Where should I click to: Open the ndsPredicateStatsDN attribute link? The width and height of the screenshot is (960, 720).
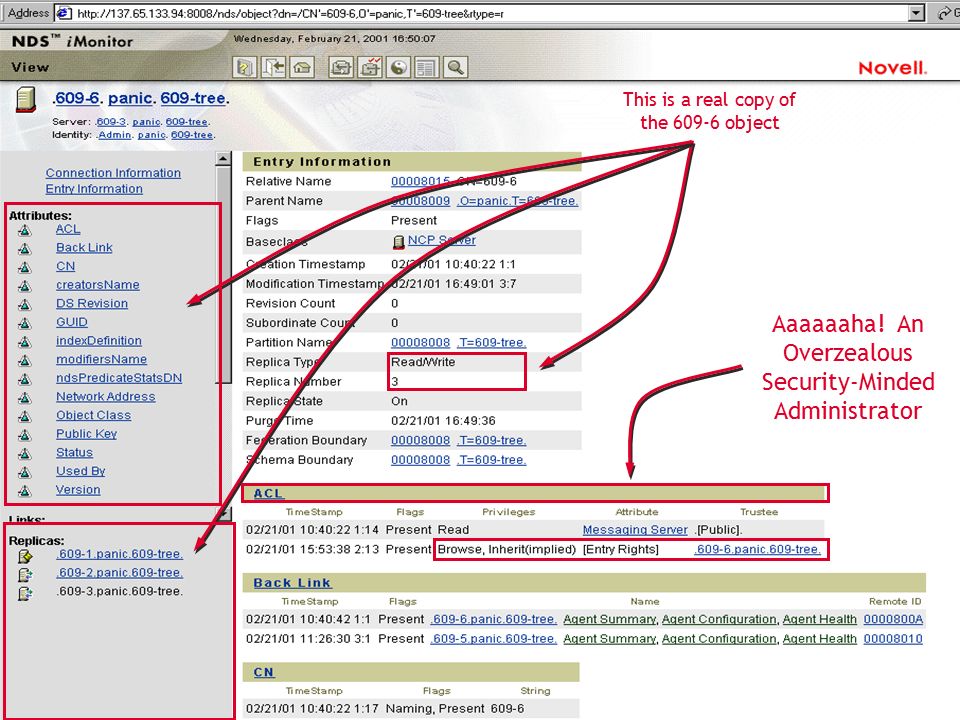[119, 378]
